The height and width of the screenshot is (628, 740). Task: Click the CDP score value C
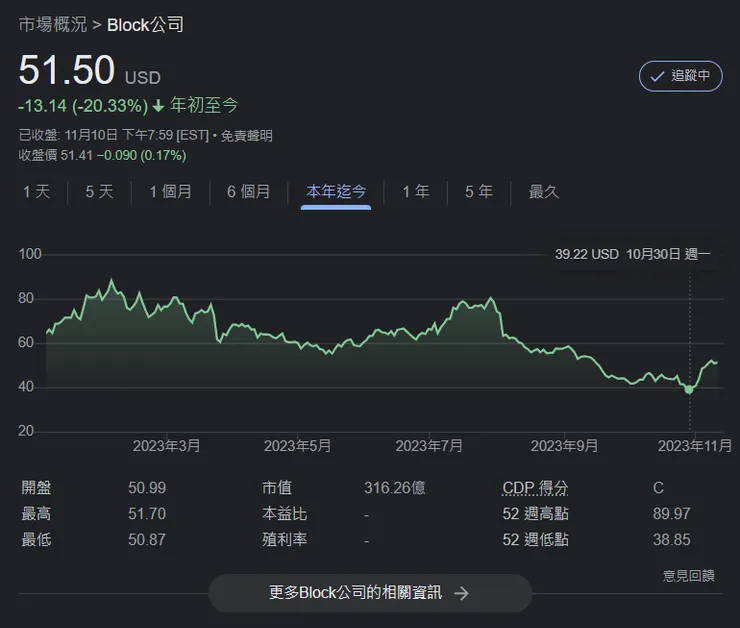point(658,487)
